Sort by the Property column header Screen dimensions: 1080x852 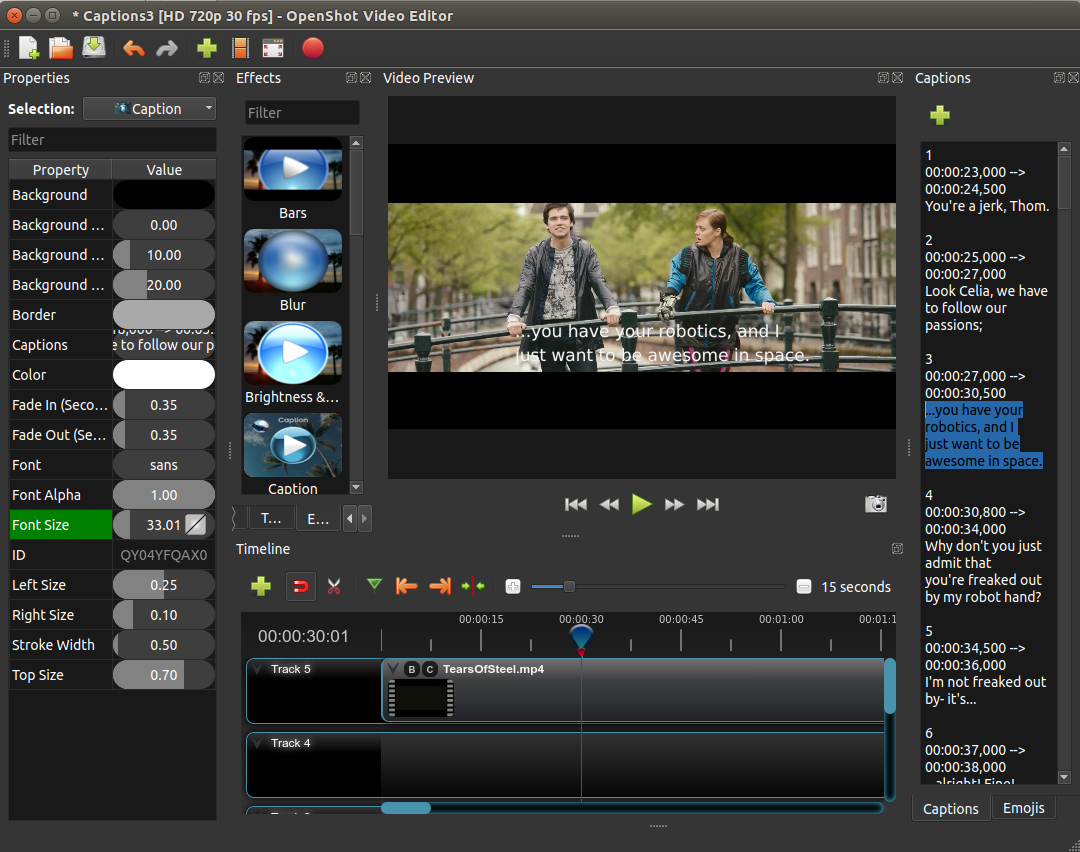coord(61,169)
